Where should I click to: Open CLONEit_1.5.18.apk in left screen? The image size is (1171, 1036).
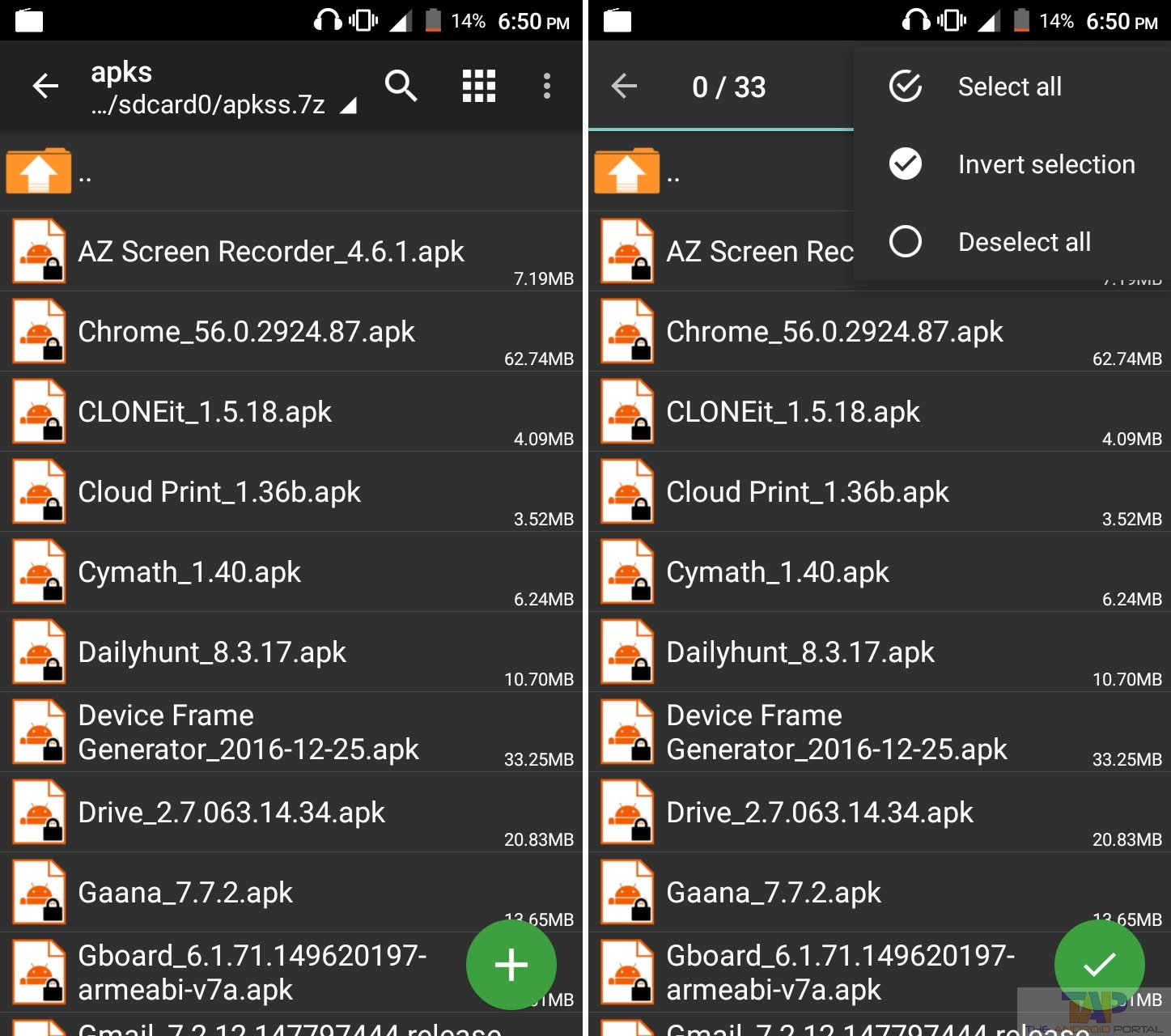(291, 411)
